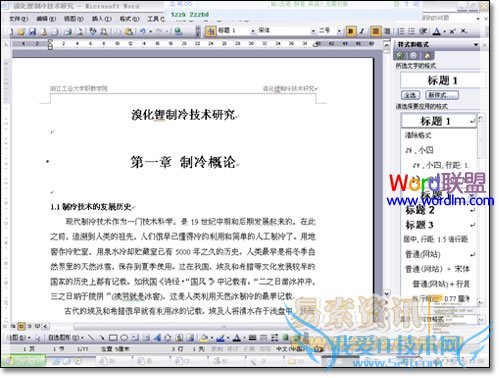Close the Styles and Formatting task pane
The image size is (500, 378).
(485, 45)
